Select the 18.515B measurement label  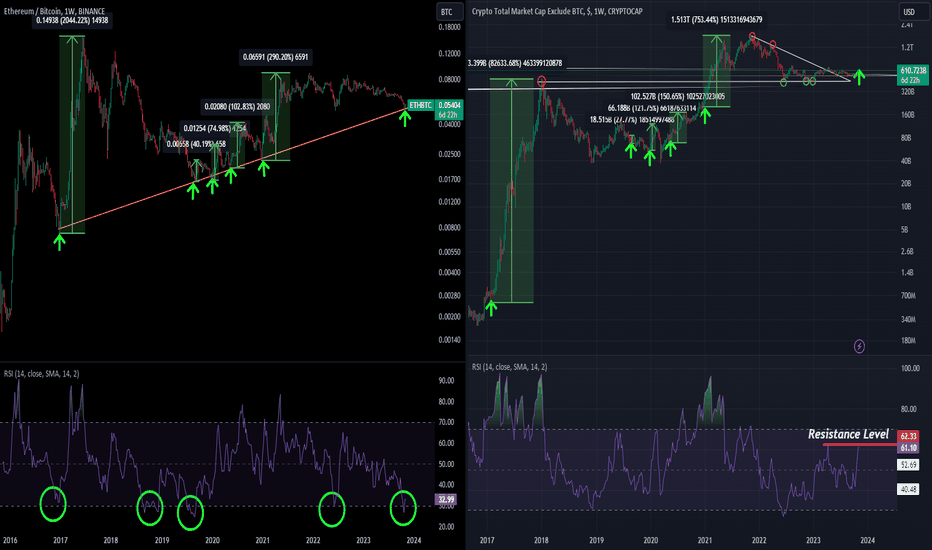[632, 120]
